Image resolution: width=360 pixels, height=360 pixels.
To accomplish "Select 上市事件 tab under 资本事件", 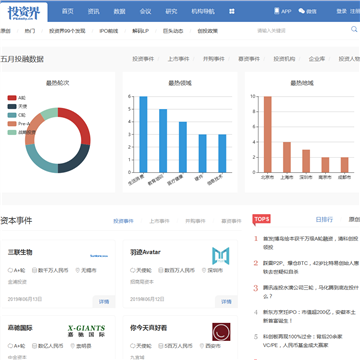I will tap(159, 221).
